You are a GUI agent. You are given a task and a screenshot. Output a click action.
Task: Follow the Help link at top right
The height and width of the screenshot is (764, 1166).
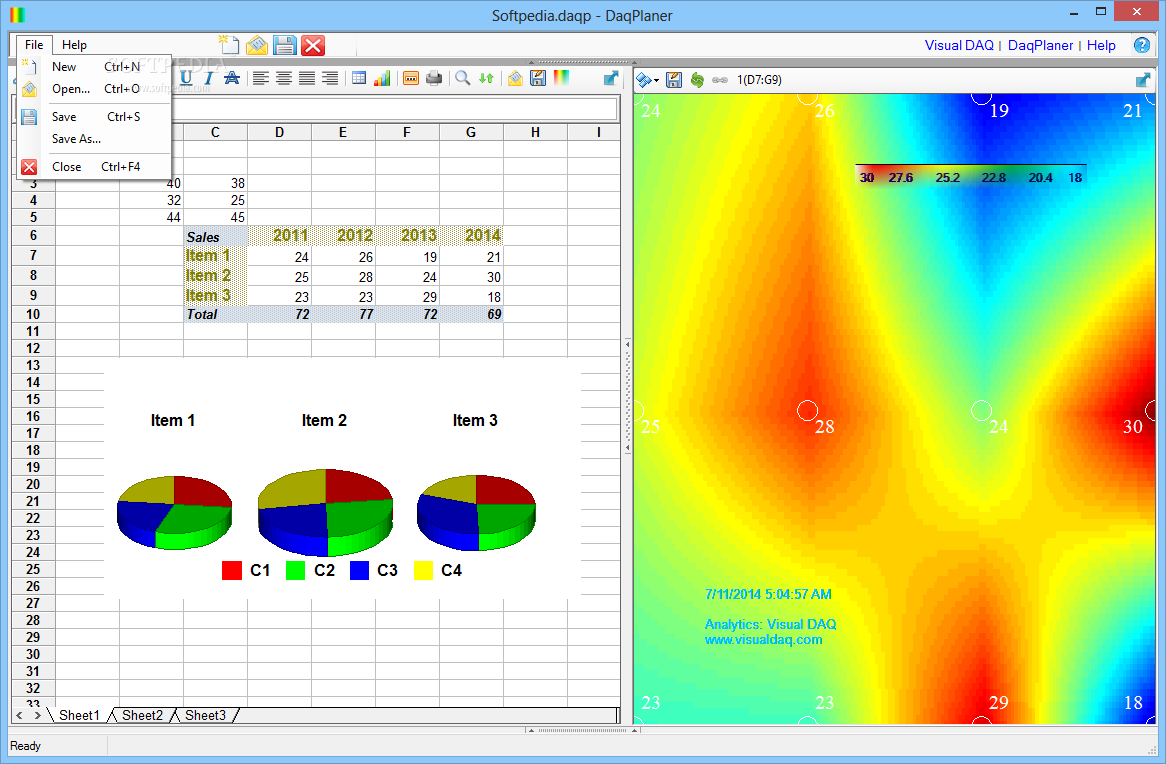tap(1101, 45)
